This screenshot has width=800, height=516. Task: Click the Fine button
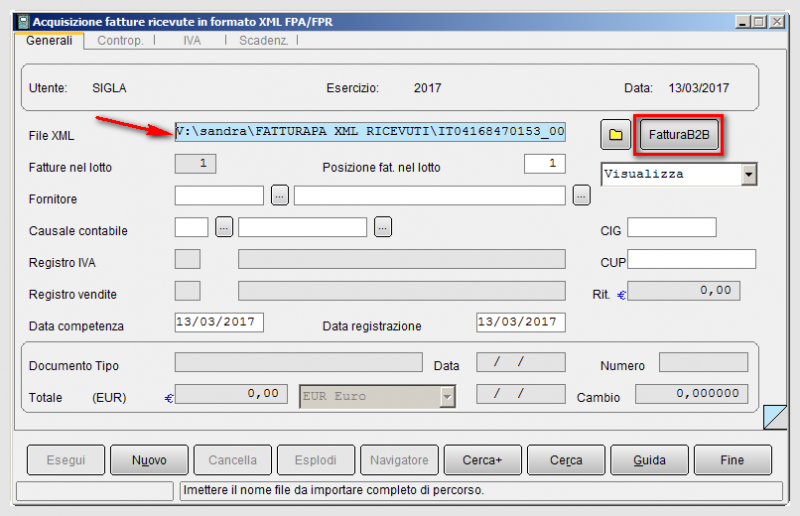[733, 460]
